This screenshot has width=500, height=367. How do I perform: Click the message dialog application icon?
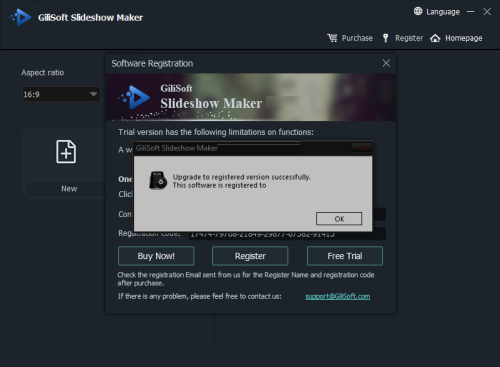(158, 181)
